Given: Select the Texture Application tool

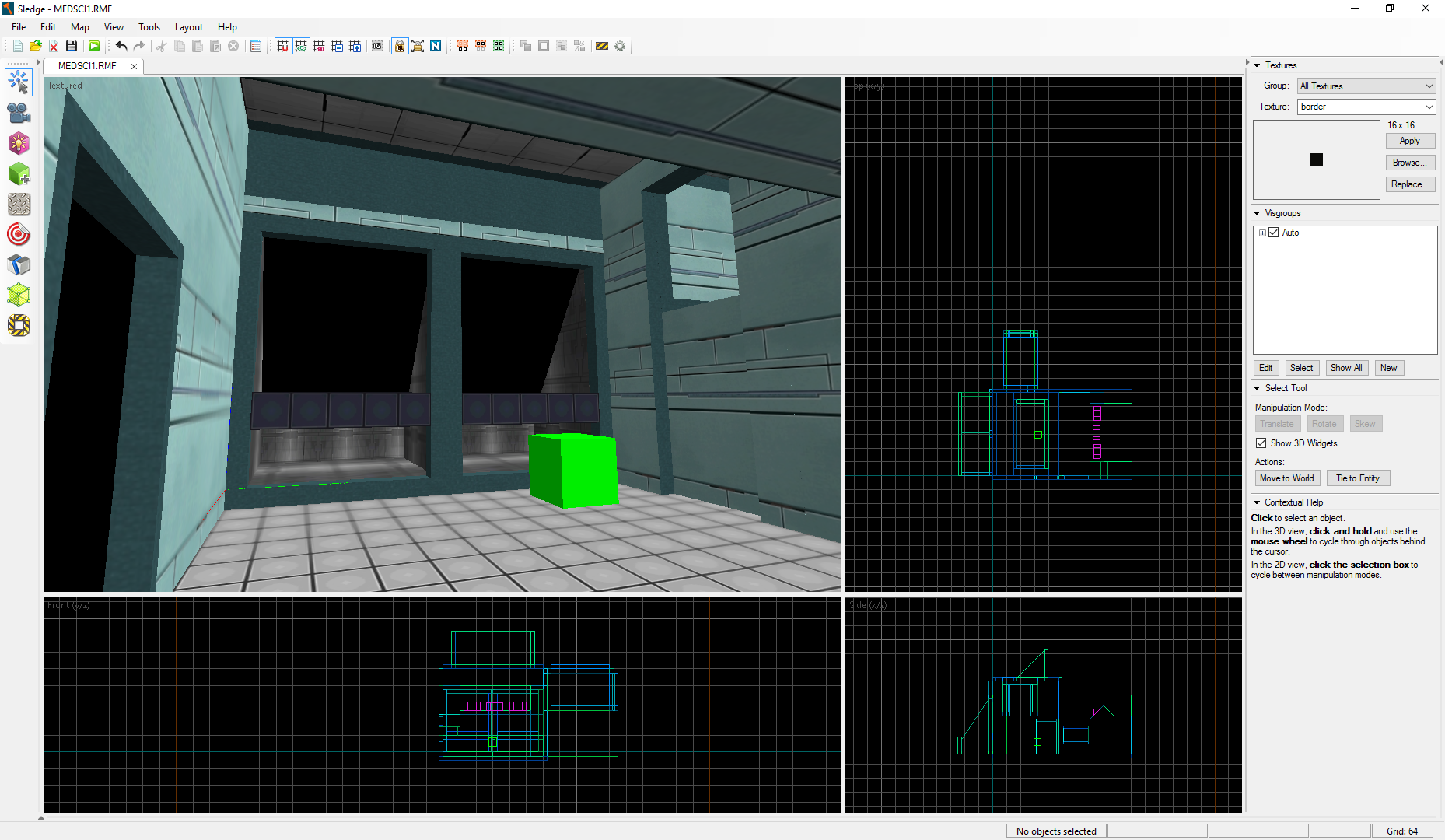Looking at the screenshot, I should pos(19,204).
